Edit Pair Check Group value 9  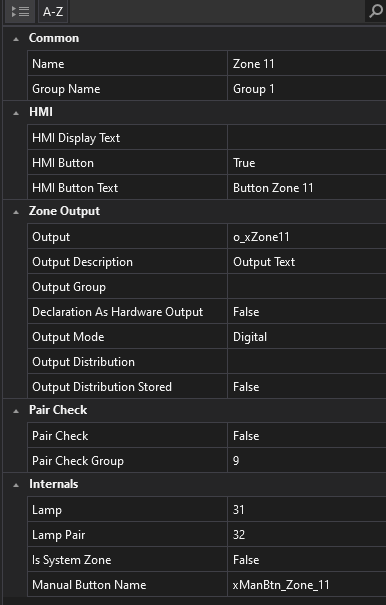[x=307, y=461]
